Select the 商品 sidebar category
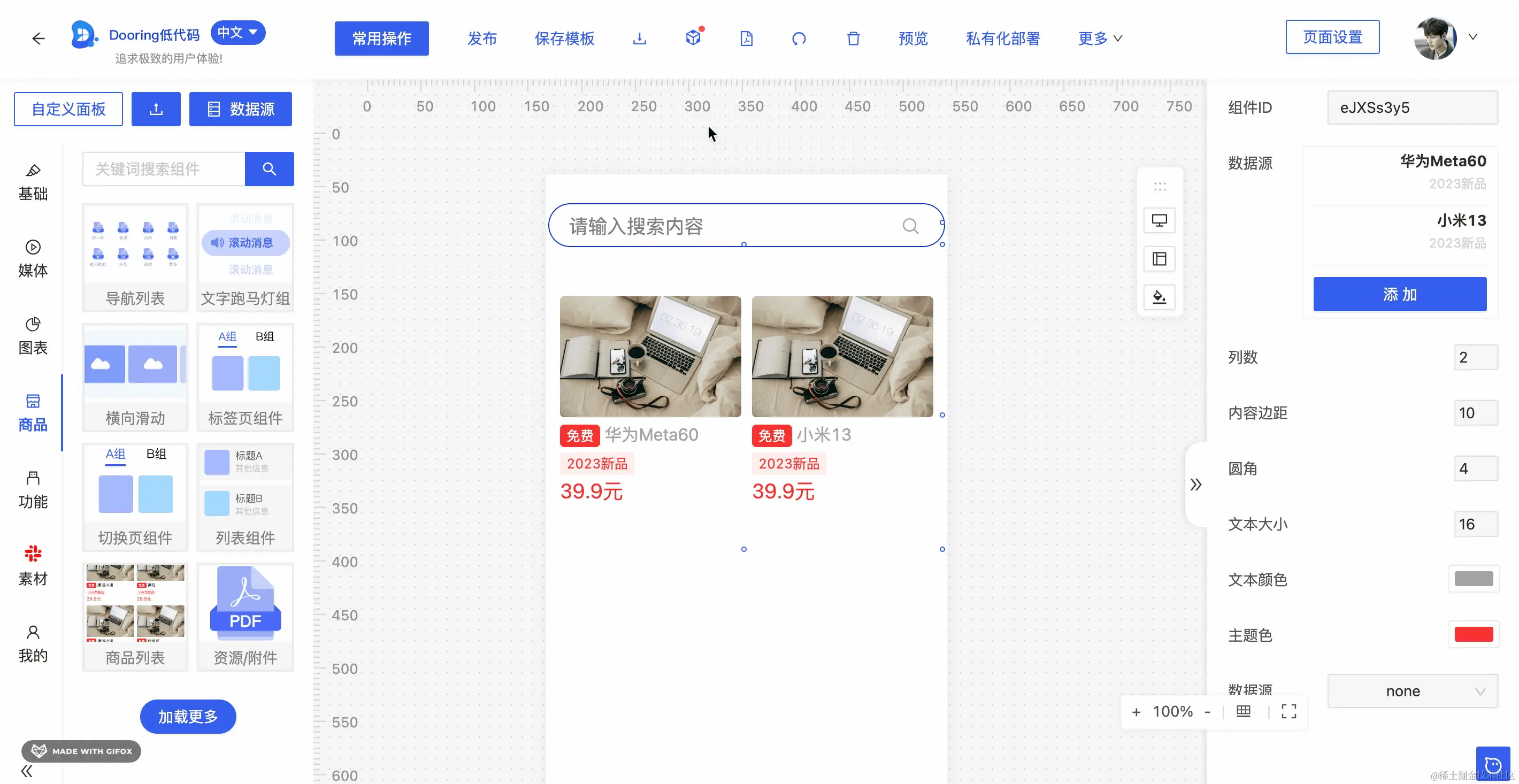The image size is (1519, 784). pyautogui.click(x=33, y=413)
